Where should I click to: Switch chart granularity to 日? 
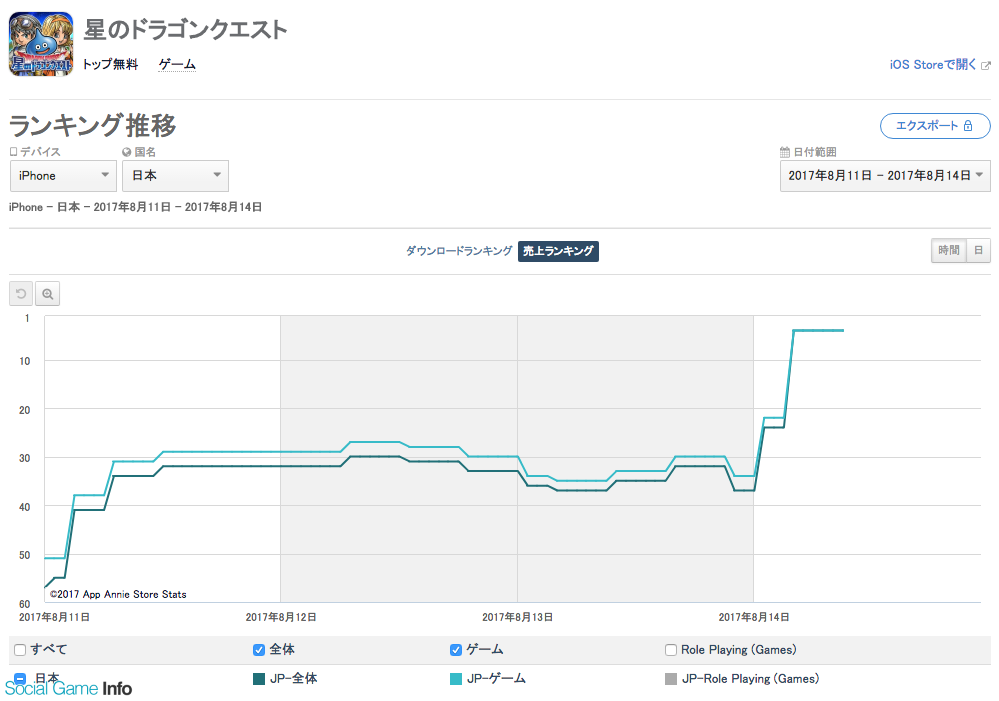(979, 250)
